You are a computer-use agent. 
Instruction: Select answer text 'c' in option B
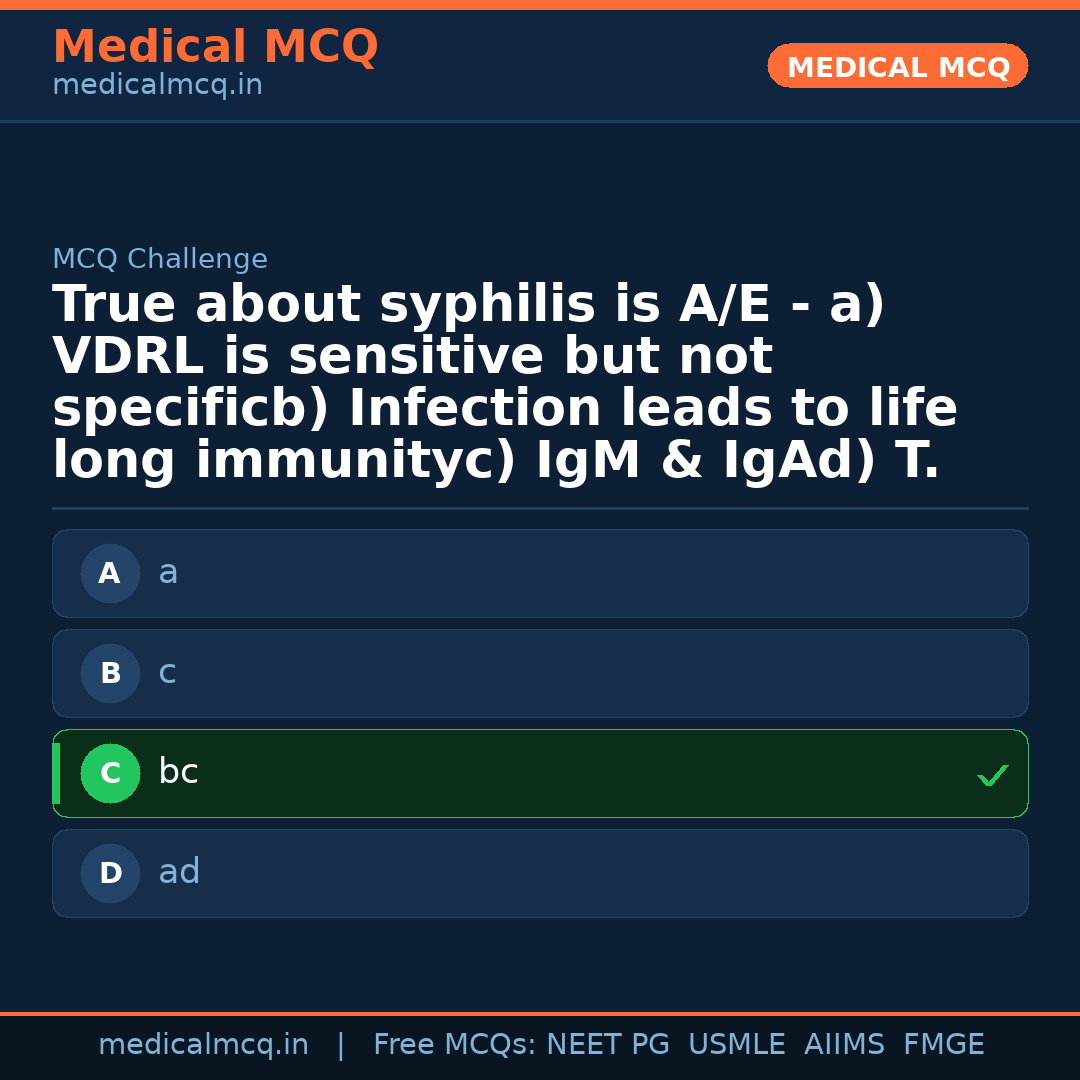(167, 672)
